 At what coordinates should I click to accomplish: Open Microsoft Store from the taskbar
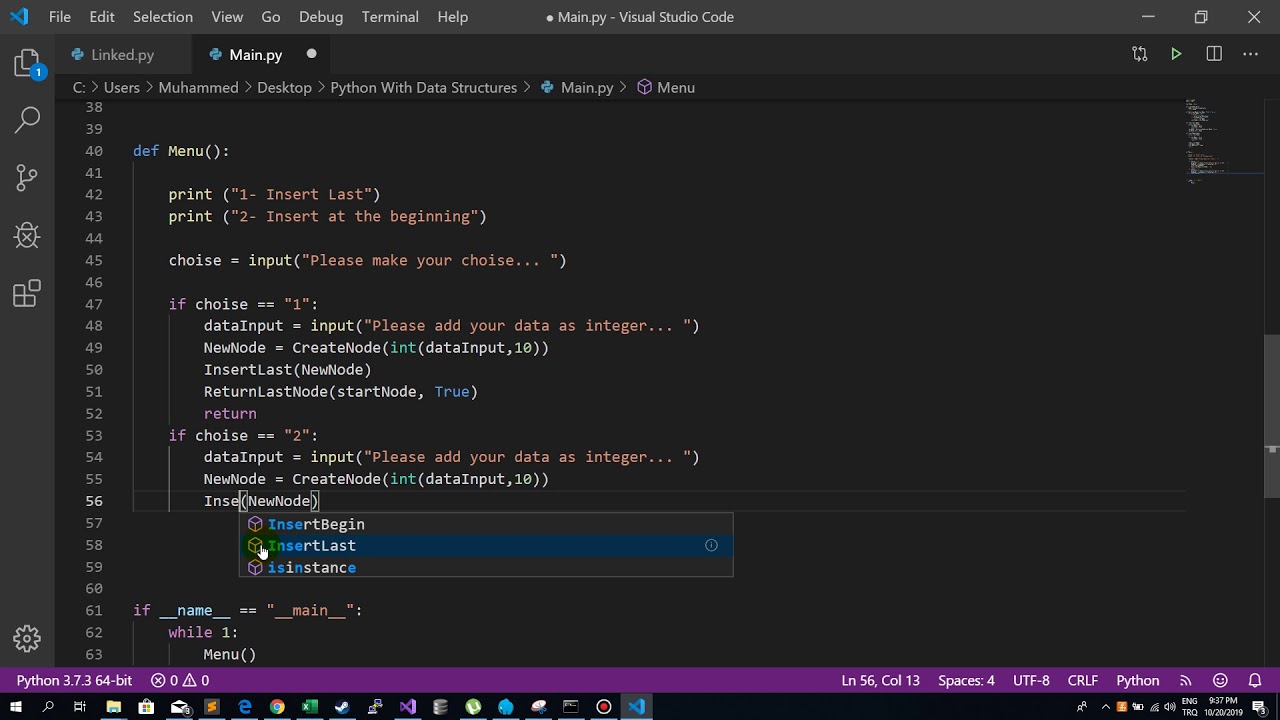click(146, 707)
